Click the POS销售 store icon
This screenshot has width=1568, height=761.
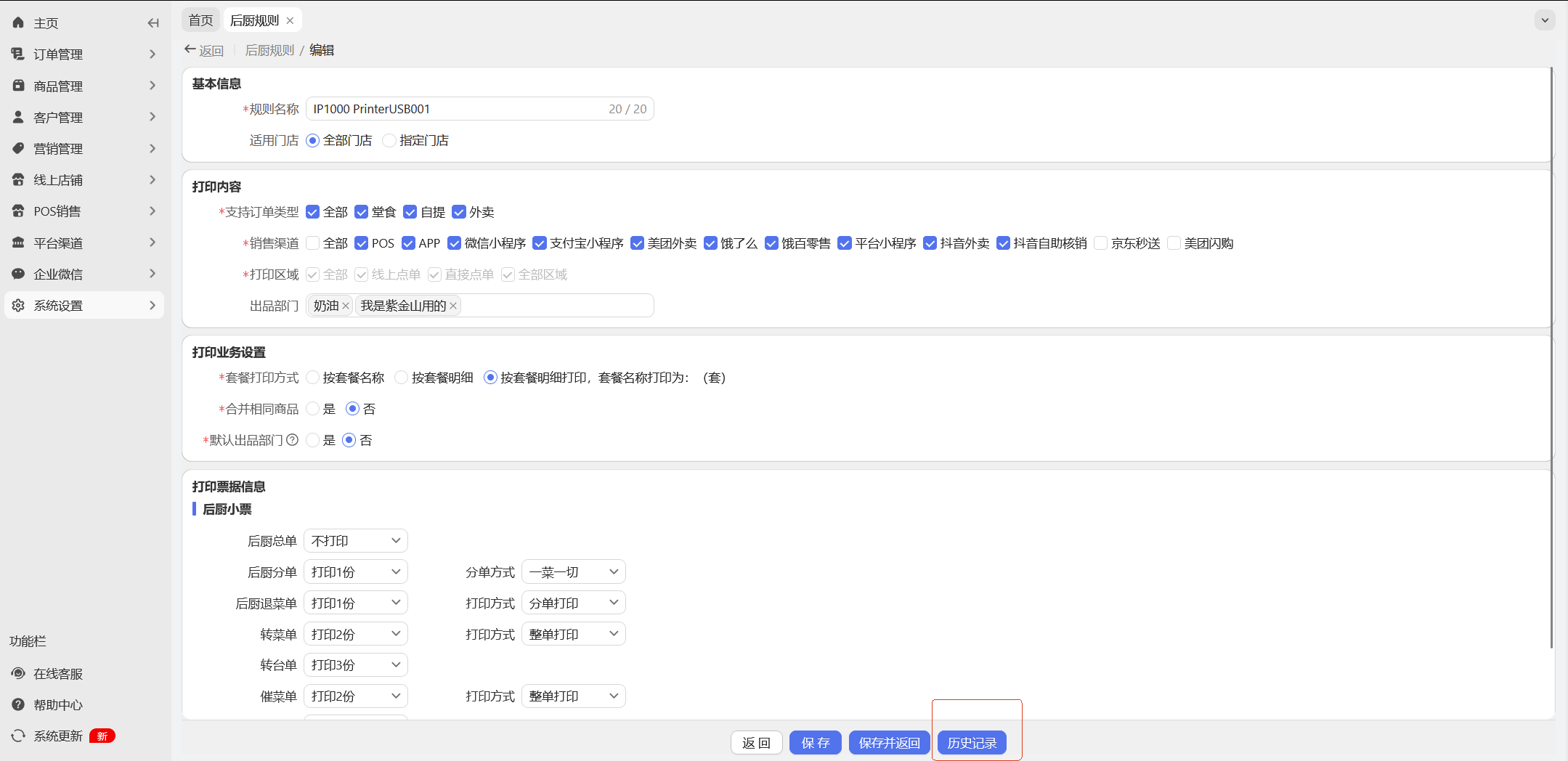[x=18, y=211]
